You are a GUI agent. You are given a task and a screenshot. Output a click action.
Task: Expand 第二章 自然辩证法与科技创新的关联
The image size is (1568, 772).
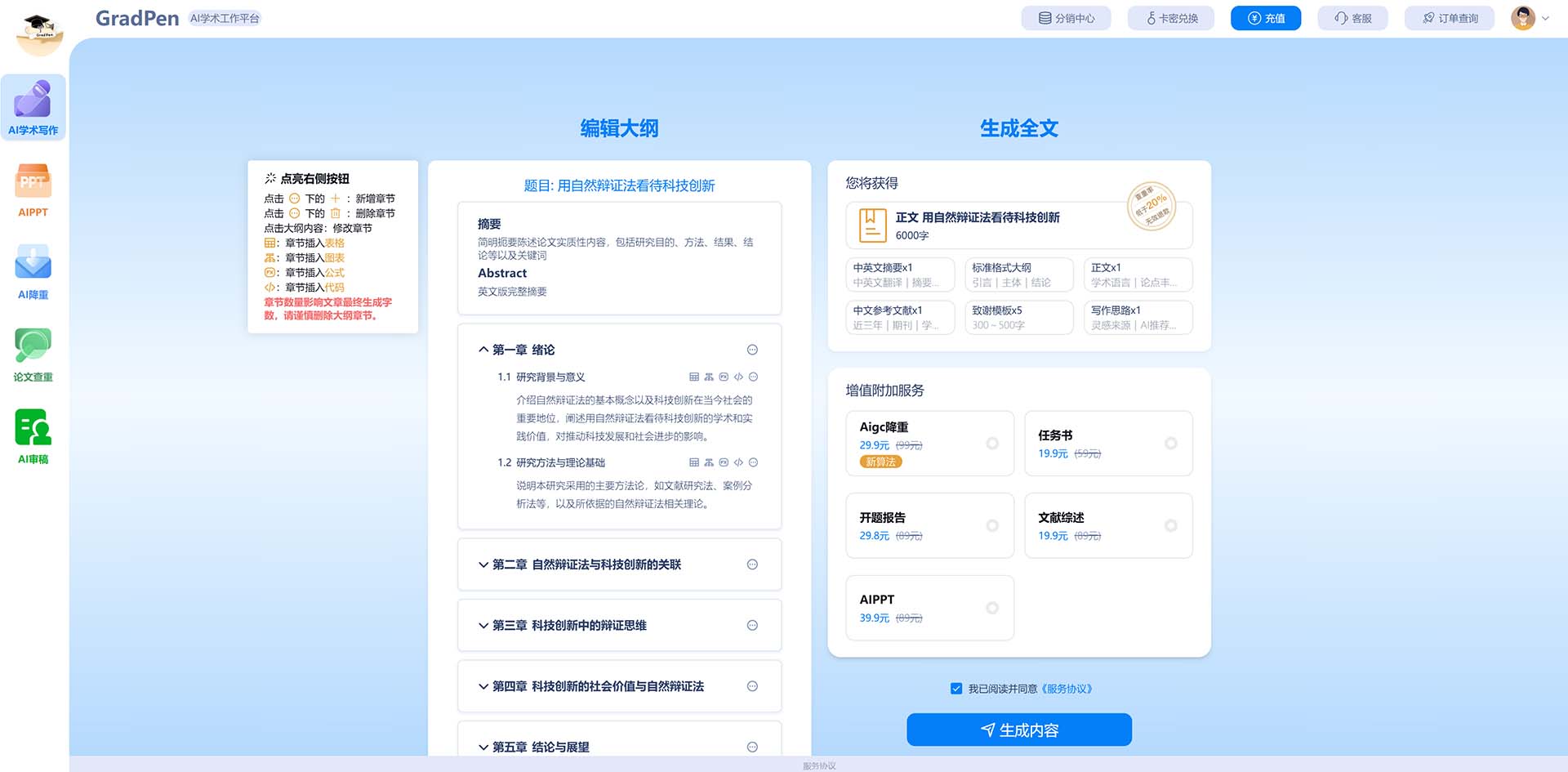pyautogui.click(x=483, y=564)
